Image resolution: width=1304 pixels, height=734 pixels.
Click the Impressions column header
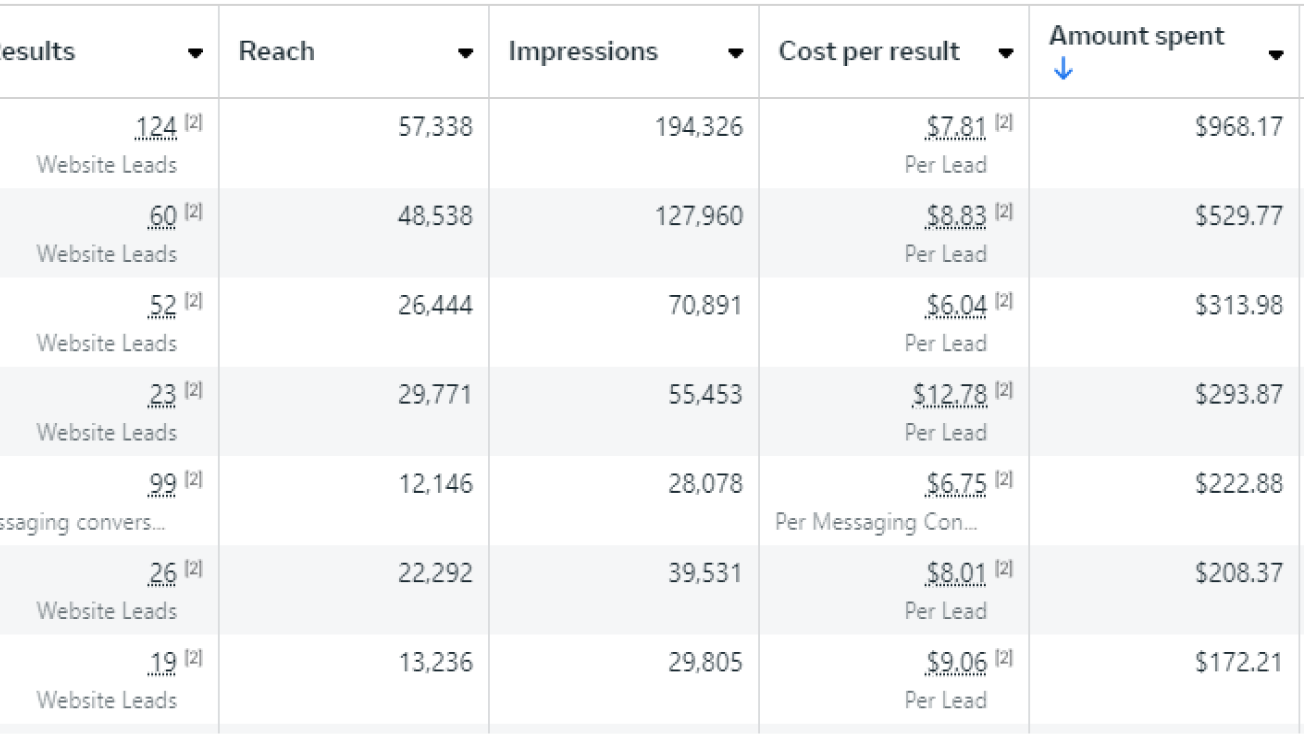coord(583,52)
